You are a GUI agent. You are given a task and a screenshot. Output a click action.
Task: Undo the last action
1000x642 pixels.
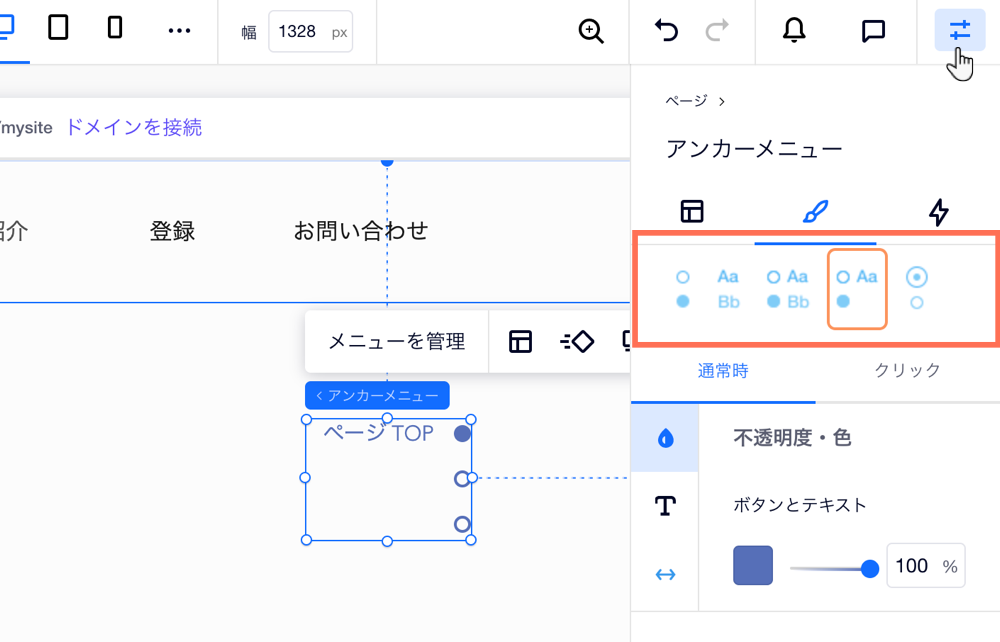[x=666, y=30]
